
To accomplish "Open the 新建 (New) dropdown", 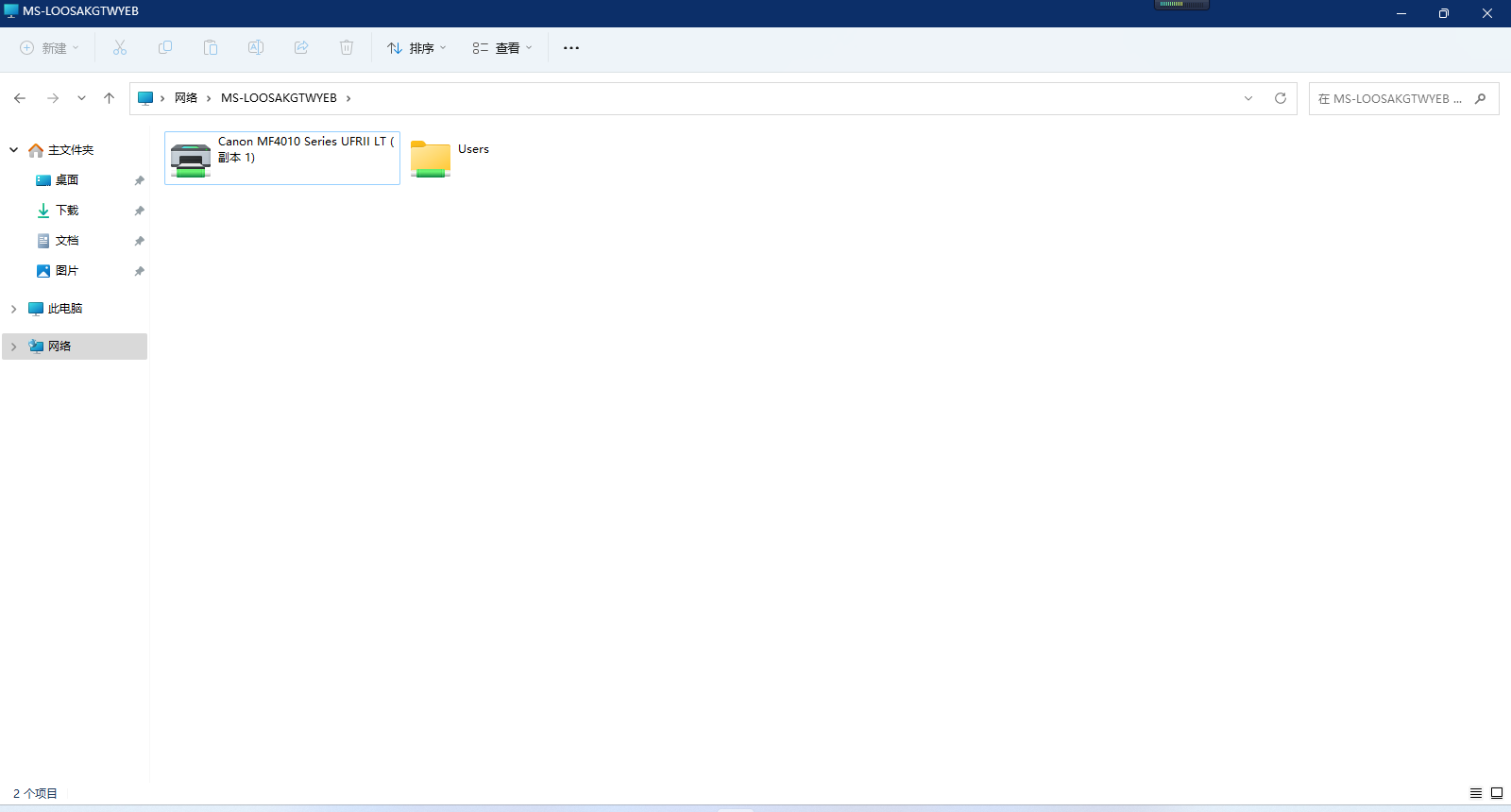I will (50, 48).
